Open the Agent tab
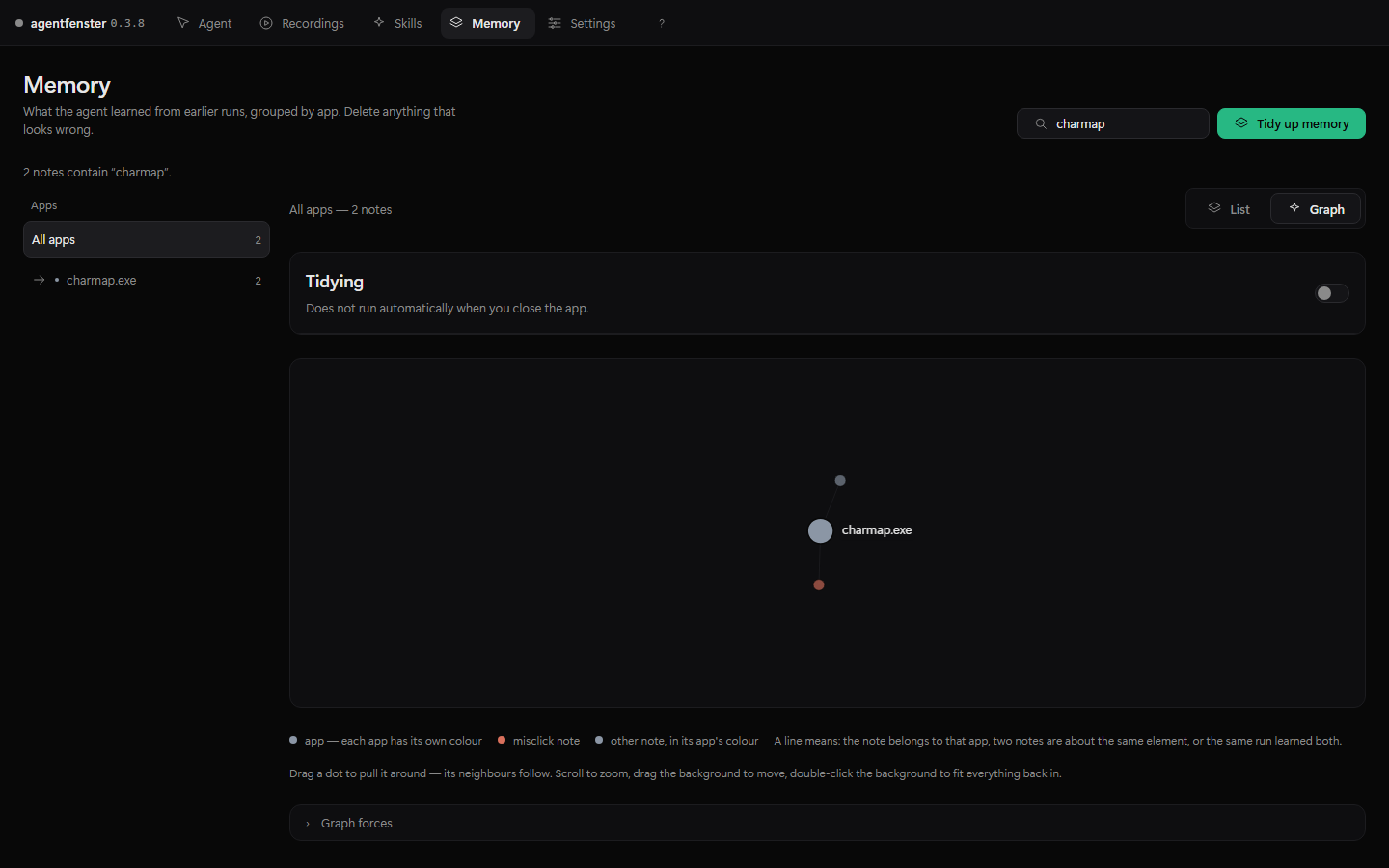This screenshot has width=1389, height=868. point(204,23)
